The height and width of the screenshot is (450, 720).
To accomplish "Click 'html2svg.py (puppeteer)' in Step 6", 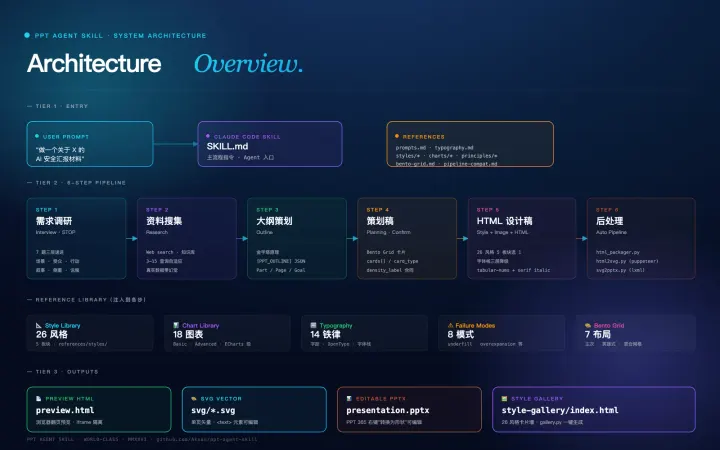I will pyautogui.click(x=627, y=261).
